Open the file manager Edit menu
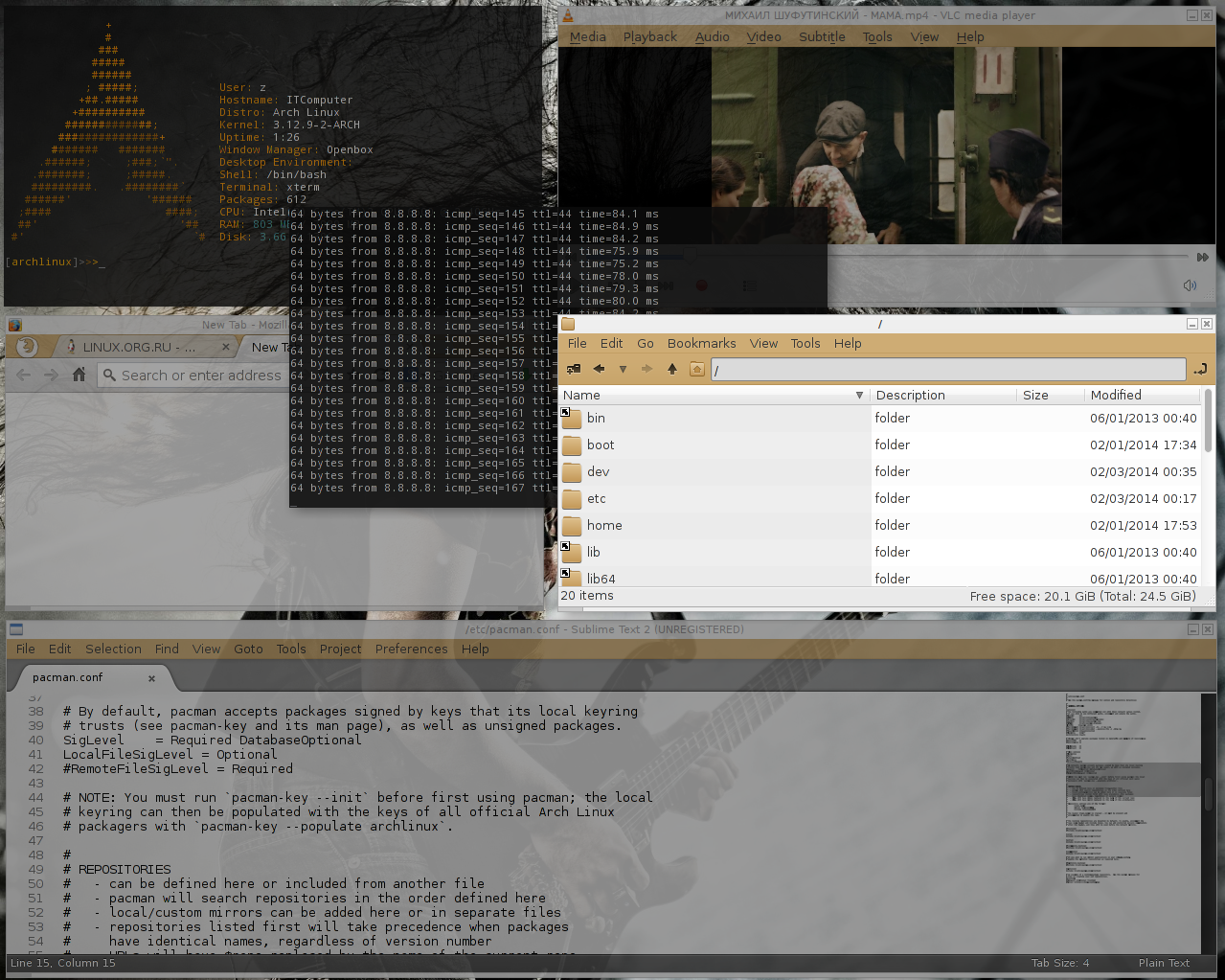 (611, 343)
